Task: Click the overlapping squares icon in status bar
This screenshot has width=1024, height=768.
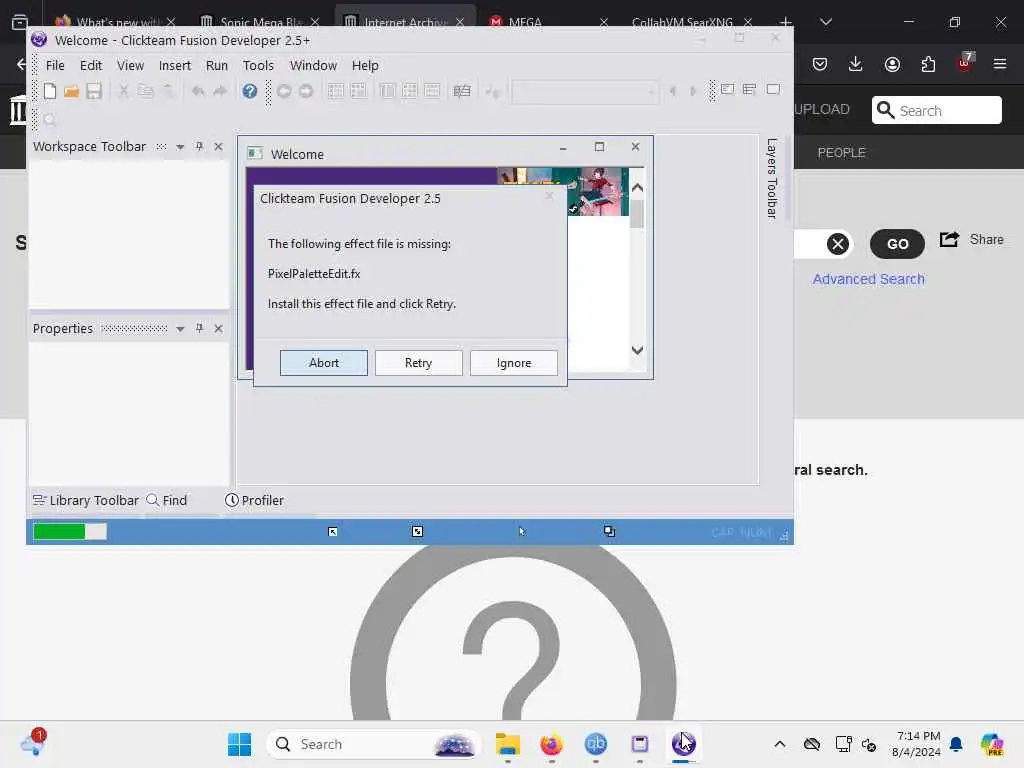Action: click(x=609, y=531)
